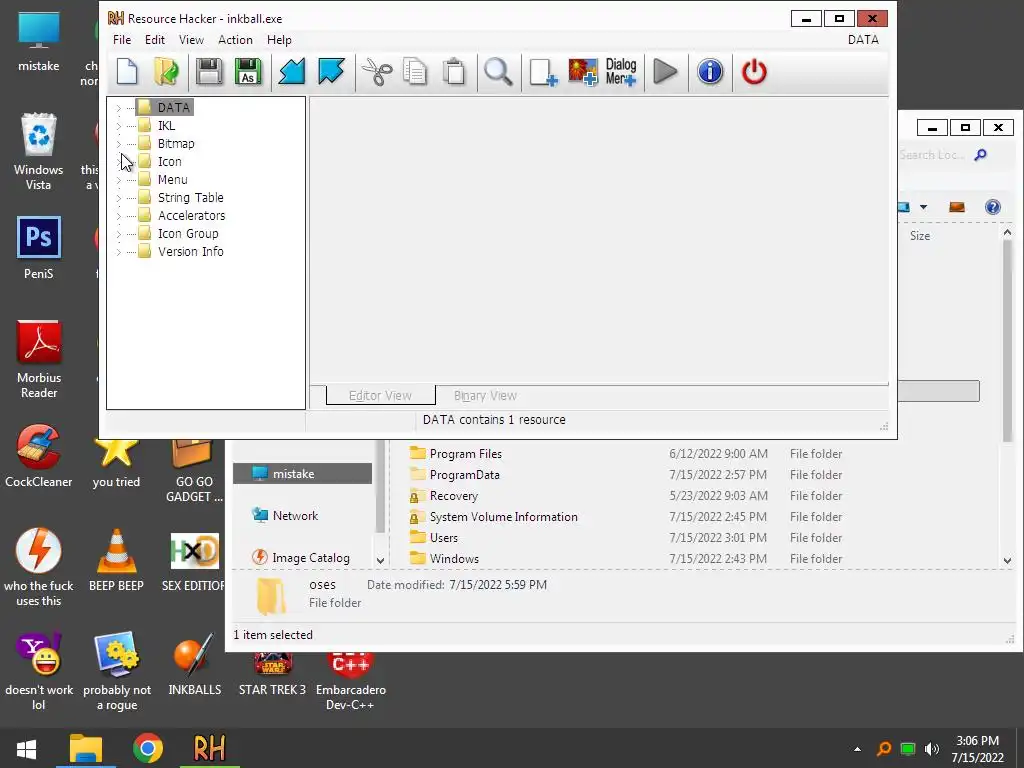Image resolution: width=1024 pixels, height=768 pixels.
Task: Switch to Binary View tab
Action: 485,395
